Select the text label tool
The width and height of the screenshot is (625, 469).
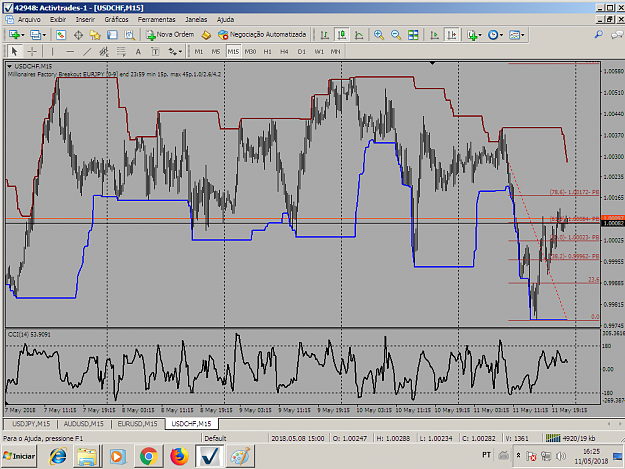click(155, 51)
